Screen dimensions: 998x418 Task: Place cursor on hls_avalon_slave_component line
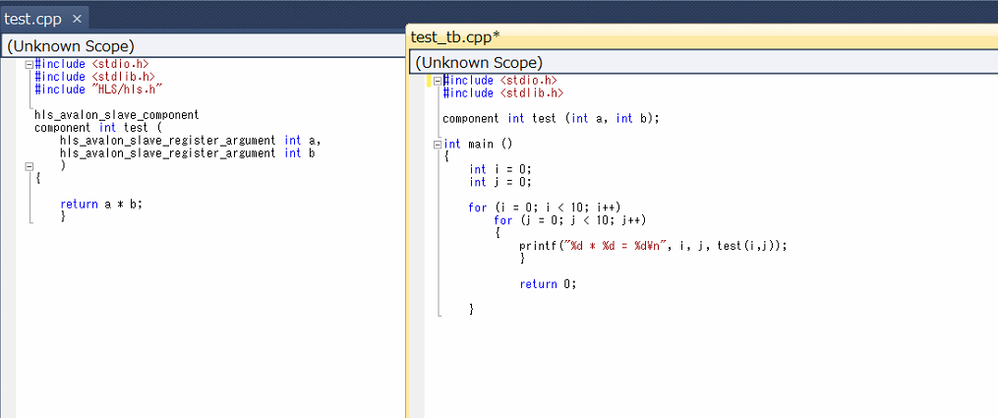point(116,115)
